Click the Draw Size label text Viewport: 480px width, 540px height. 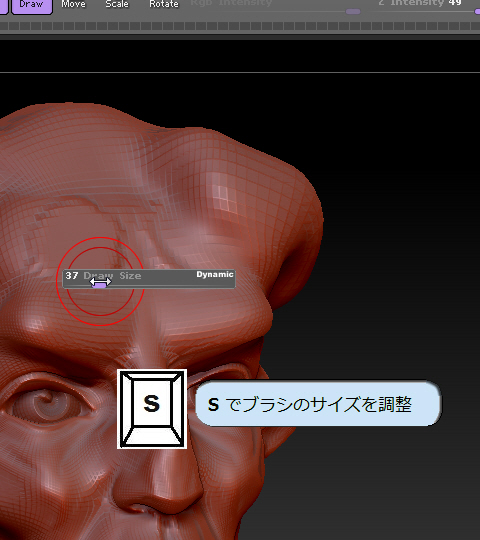pyautogui.click(x=112, y=276)
